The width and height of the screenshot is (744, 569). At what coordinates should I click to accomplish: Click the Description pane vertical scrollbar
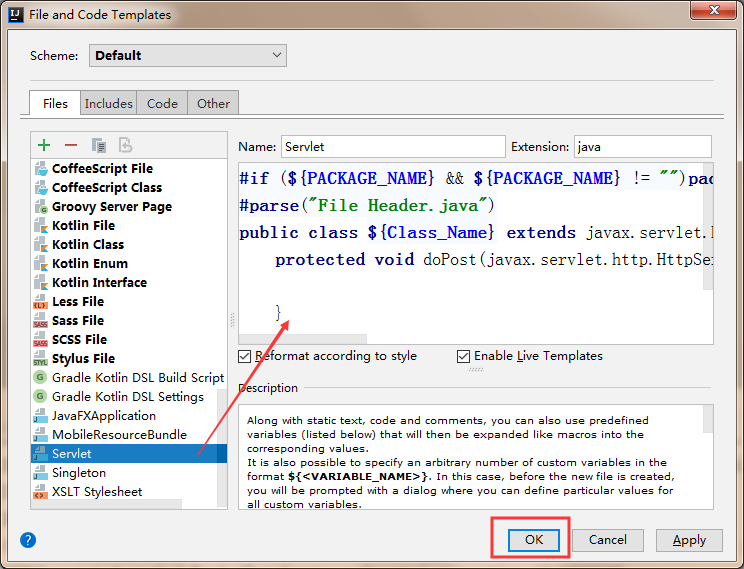[707, 420]
